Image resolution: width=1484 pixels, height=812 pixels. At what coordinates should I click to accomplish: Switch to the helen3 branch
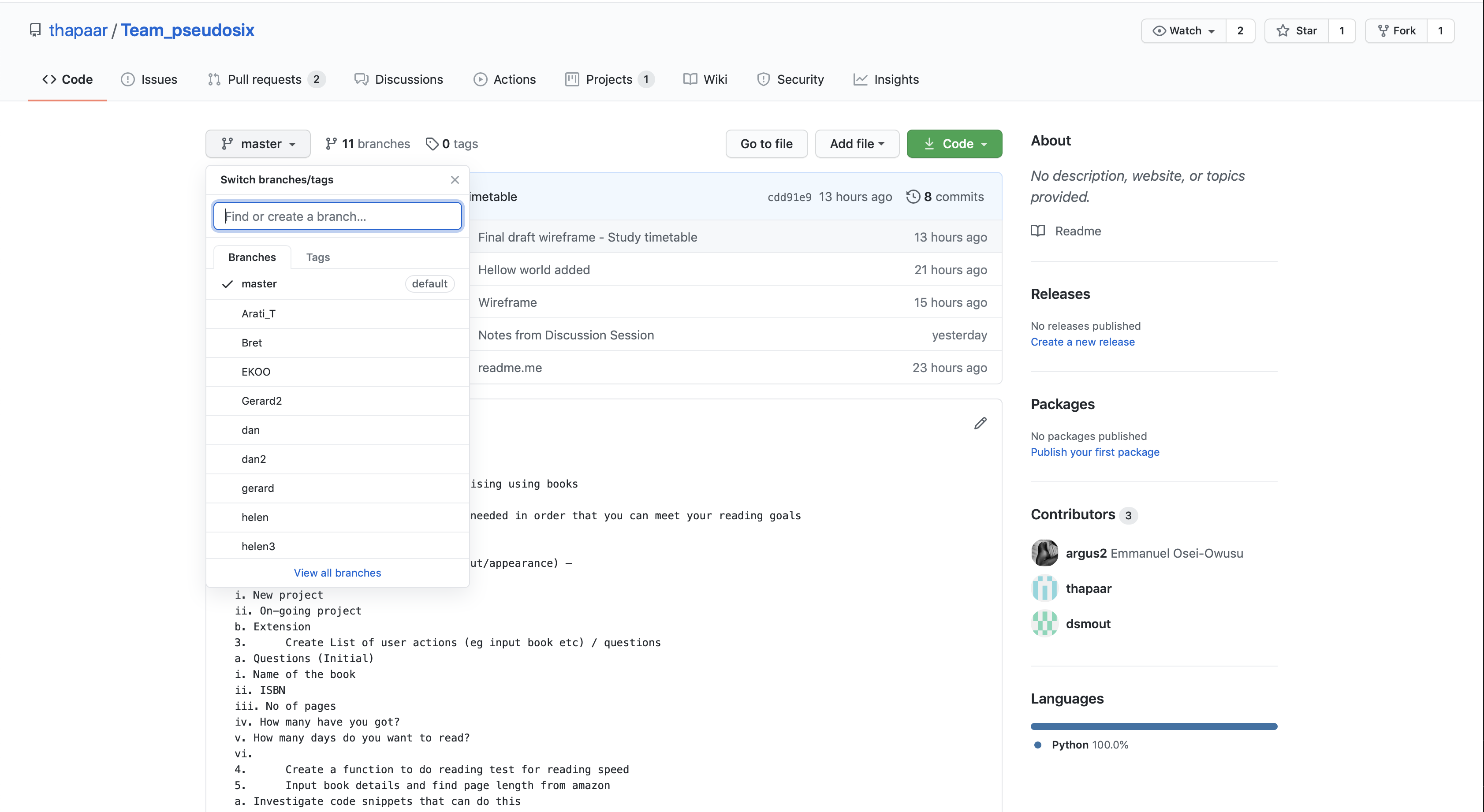tap(258, 546)
